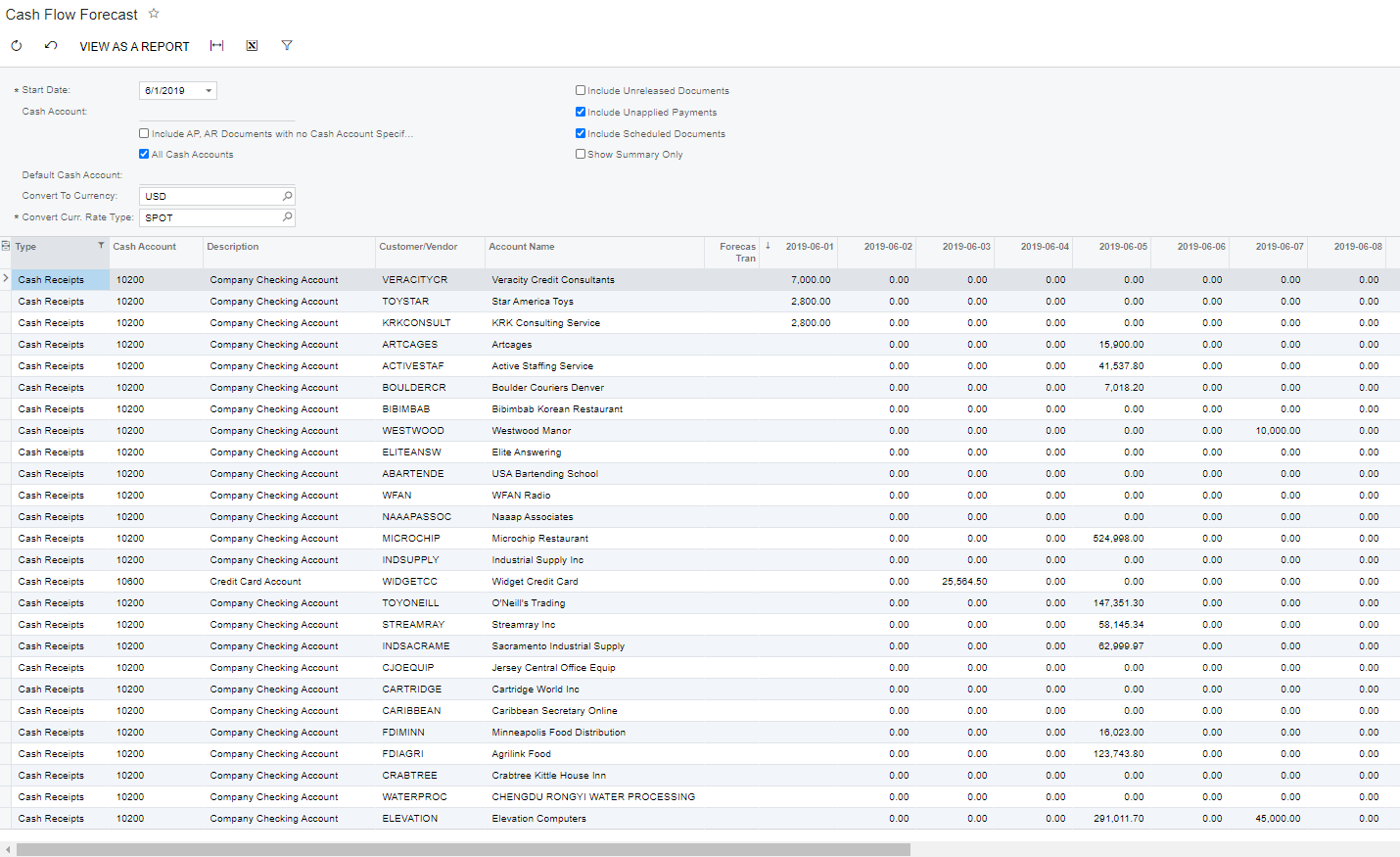The image size is (1400, 857).
Task: Click the refresh icon in toolbar
Action: (x=17, y=46)
